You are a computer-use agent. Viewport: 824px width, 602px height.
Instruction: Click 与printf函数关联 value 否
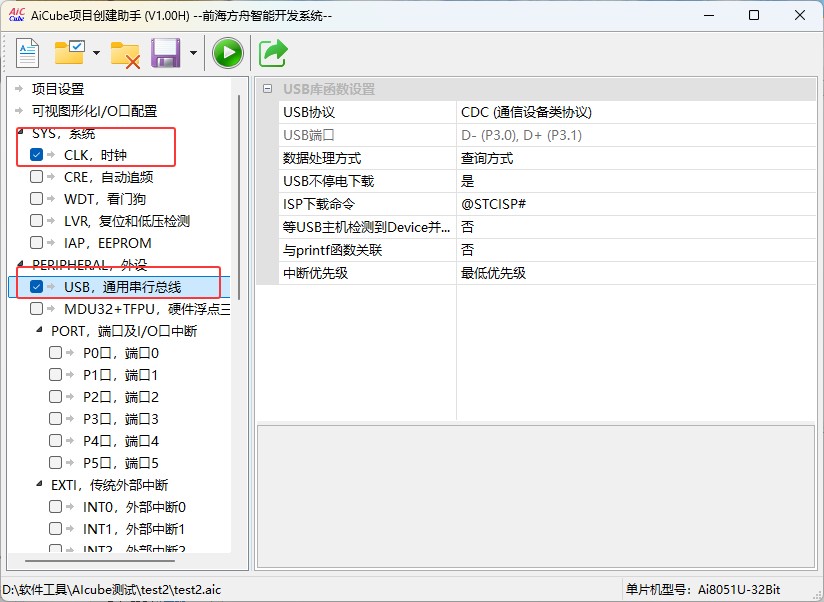[636, 250]
